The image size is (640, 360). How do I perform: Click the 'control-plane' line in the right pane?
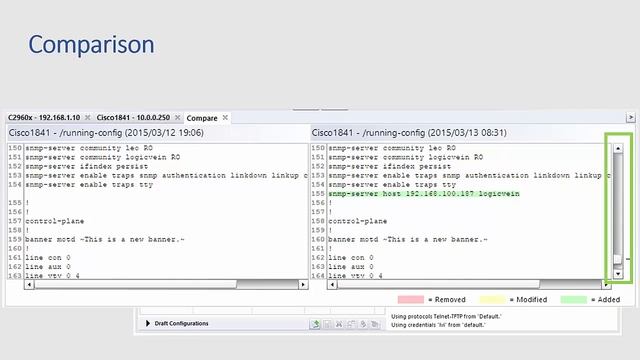click(x=358, y=221)
